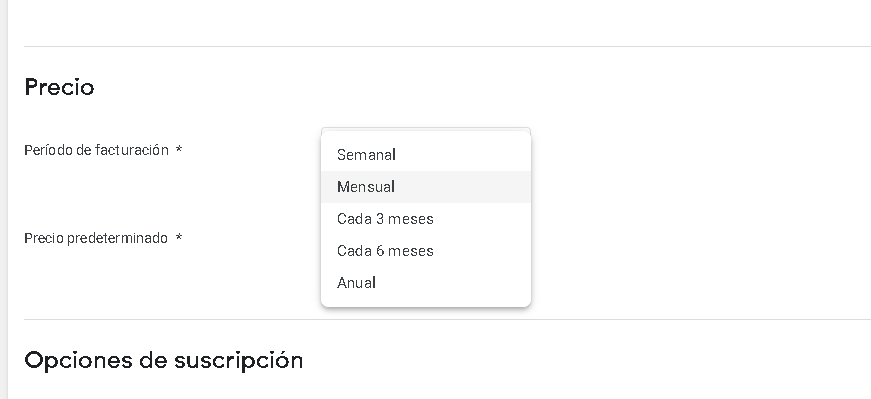
Task: Pick the Cada 3 meses option
Action: (x=426, y=219)
